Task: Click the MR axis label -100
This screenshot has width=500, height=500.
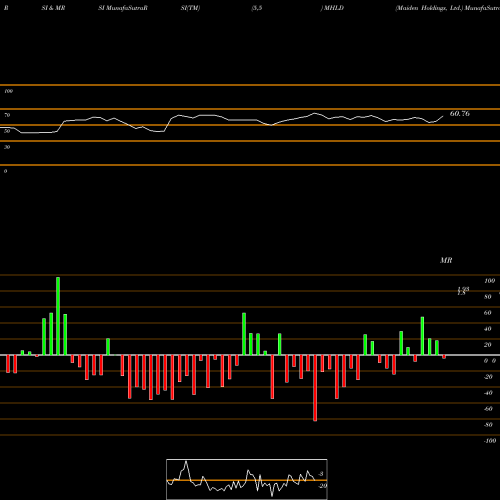Action: (490, 441)
